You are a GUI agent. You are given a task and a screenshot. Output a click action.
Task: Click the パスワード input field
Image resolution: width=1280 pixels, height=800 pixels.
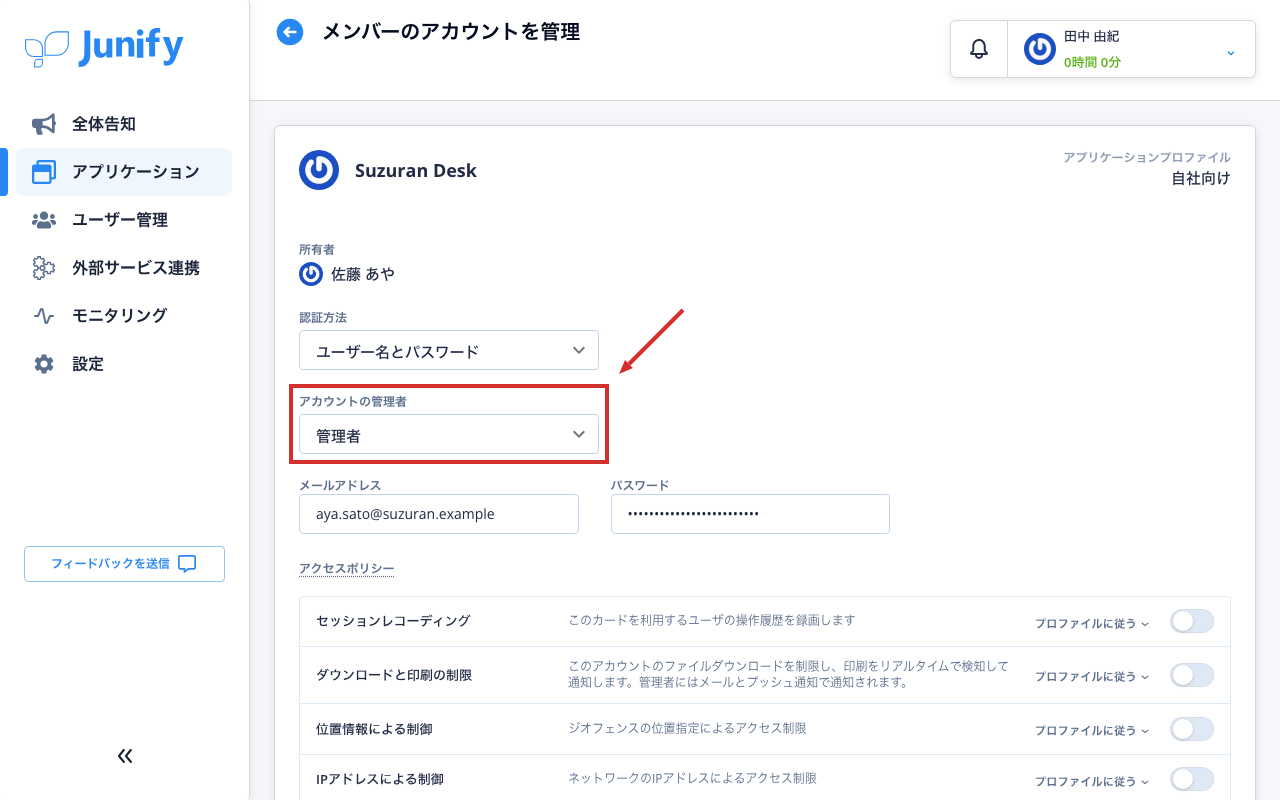pyautogui.click(x=750, y=514)
